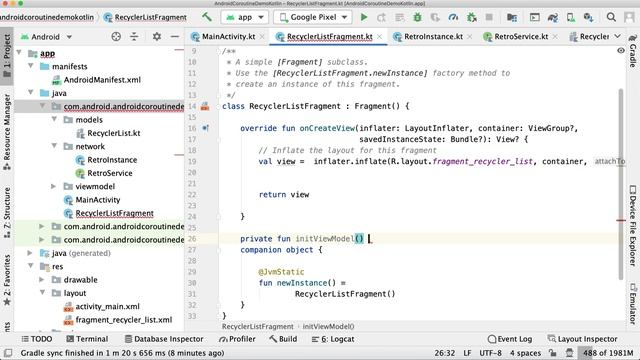Hide the Project panel with minus icon
Viewport: 640px width, 360px height.
(175, 37)
